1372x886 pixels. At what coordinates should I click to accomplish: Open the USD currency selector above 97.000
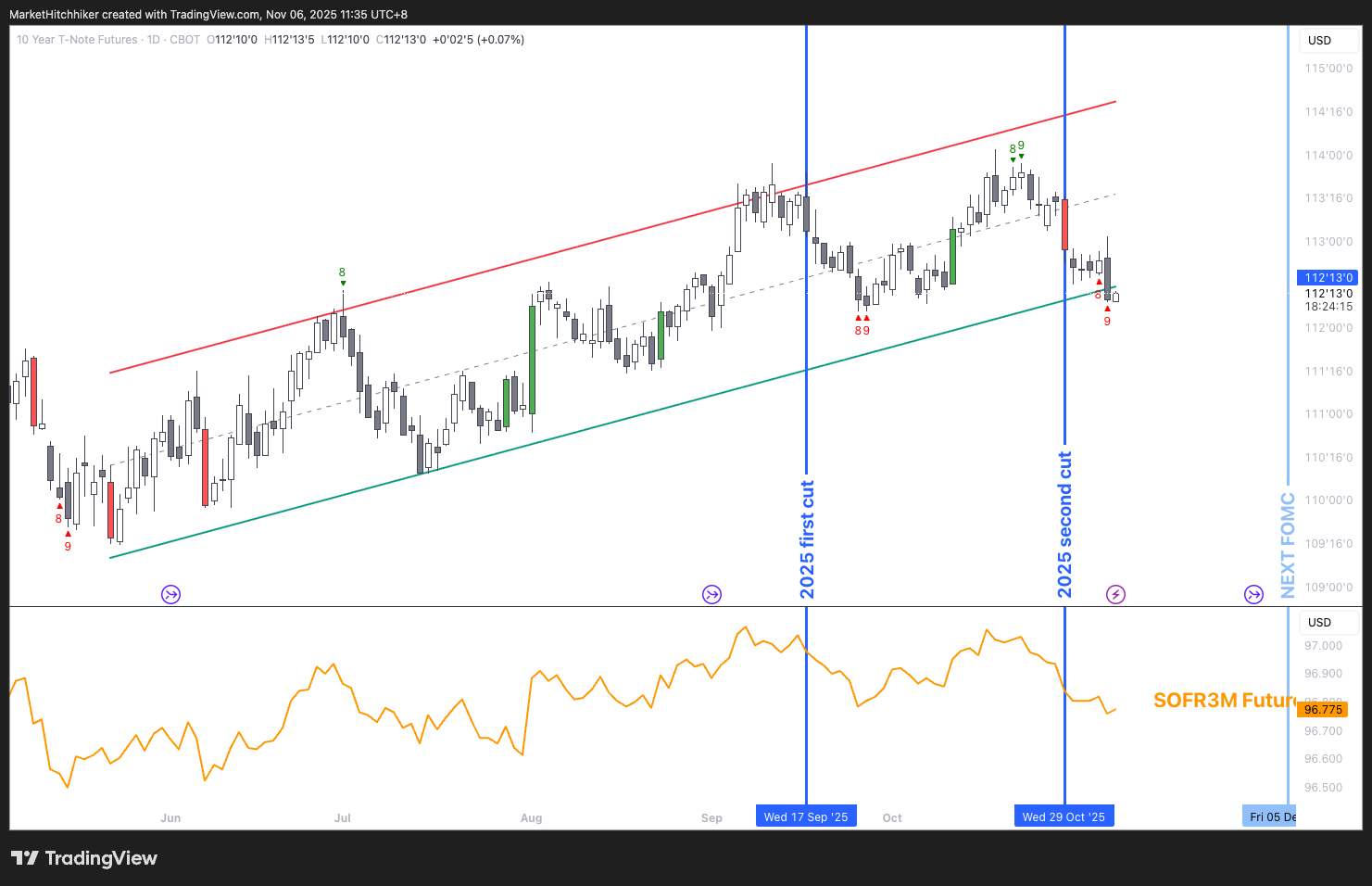1329,622
